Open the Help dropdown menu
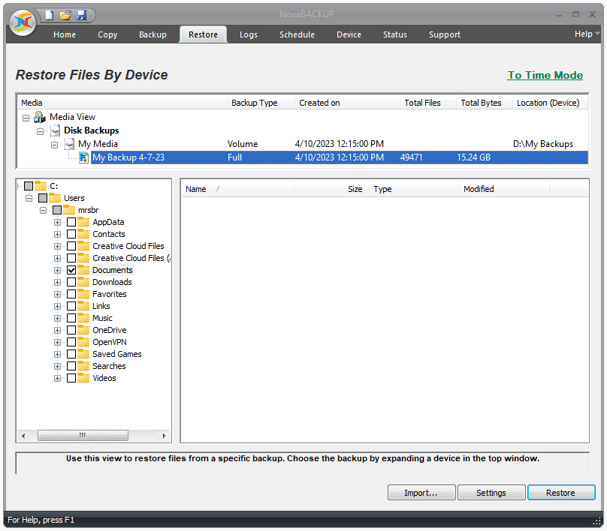The image size is (607, 531). [586, 34]
